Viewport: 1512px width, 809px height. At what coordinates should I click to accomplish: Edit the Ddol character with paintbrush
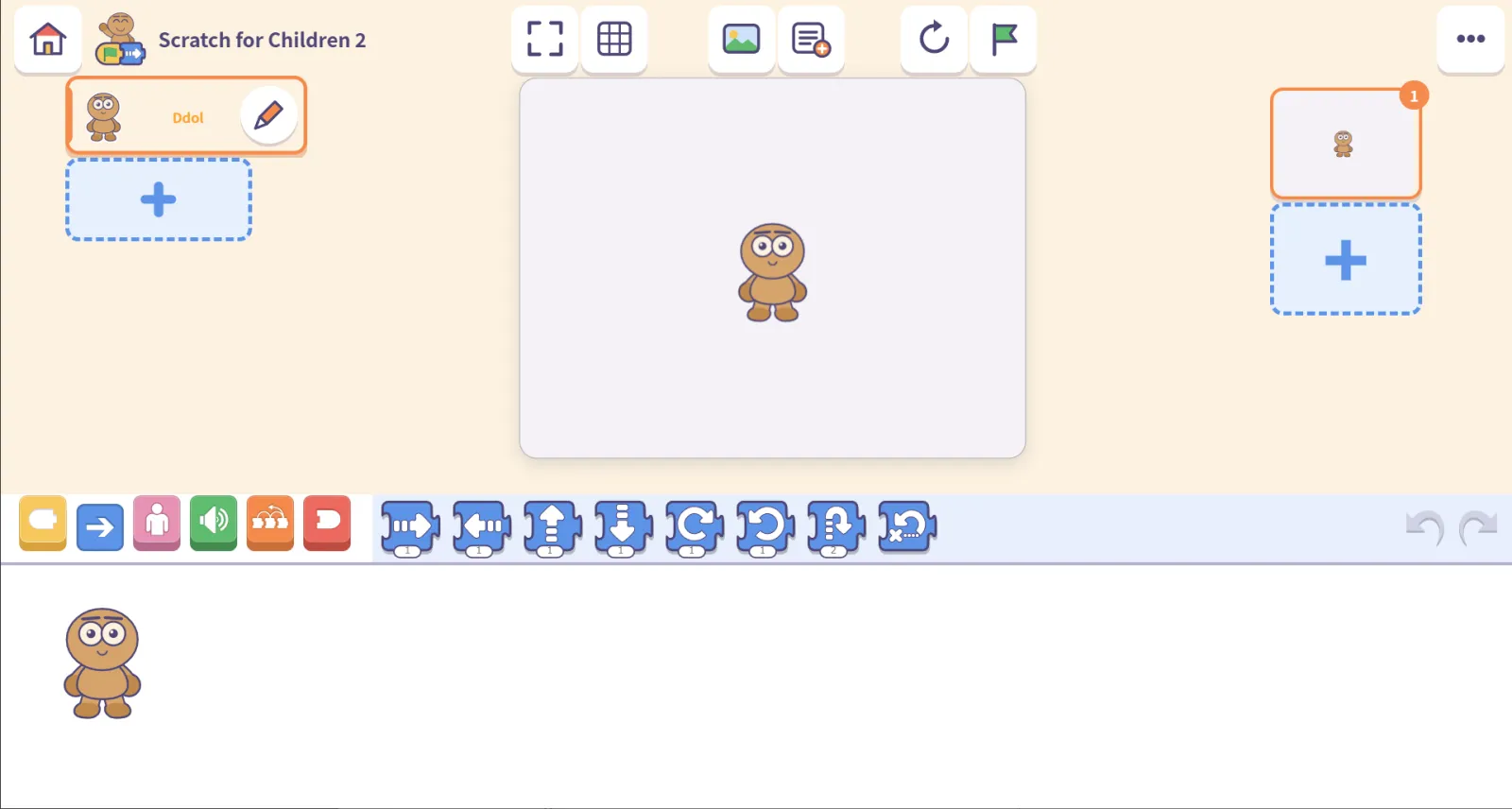click(x=268, y=115)
